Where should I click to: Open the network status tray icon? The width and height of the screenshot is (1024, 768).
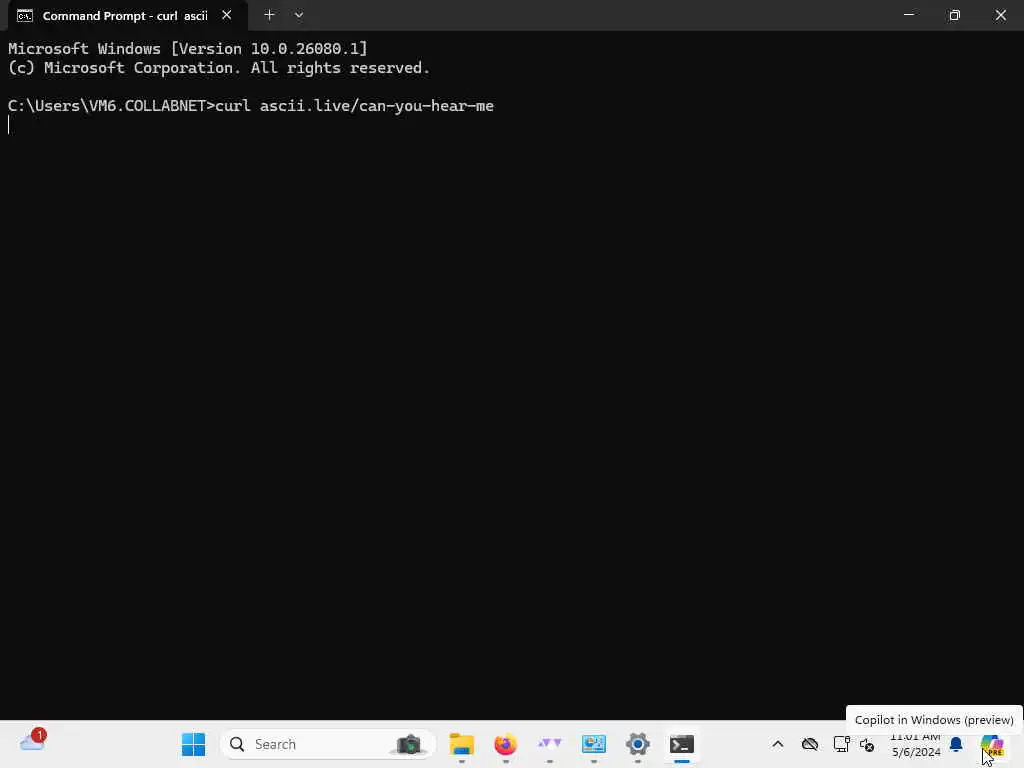tap(841, 744)
